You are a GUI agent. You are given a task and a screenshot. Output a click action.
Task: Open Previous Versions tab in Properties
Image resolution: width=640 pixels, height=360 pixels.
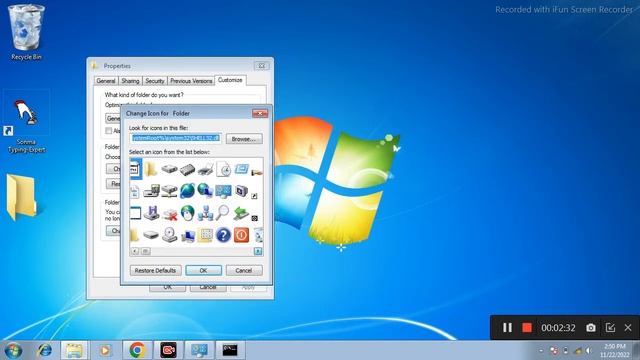tap(191, 81)
